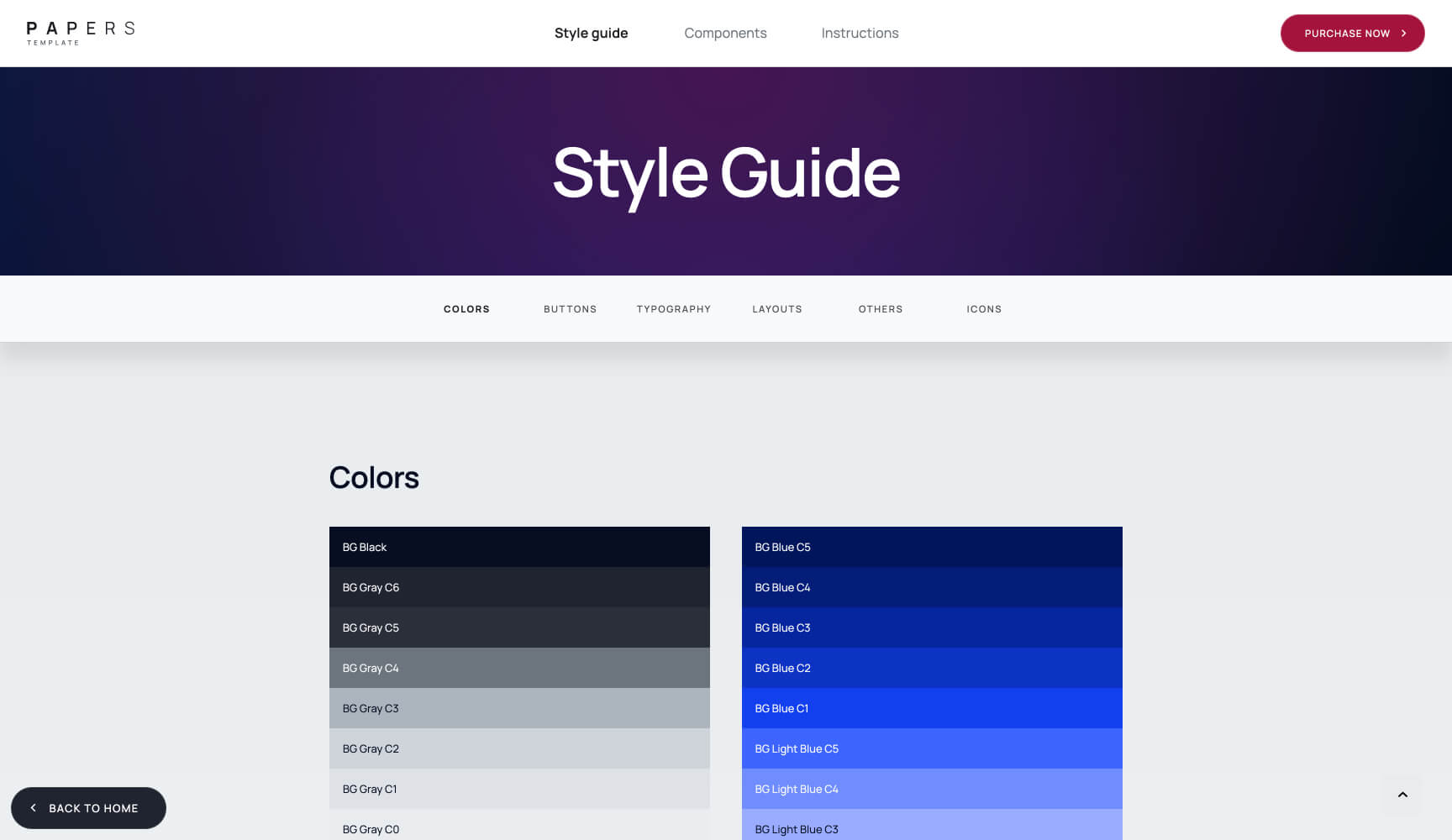Jump to the Icons section tab
Screen dimensions: 1452x840
pyautogui.click(x=984, y=309)
